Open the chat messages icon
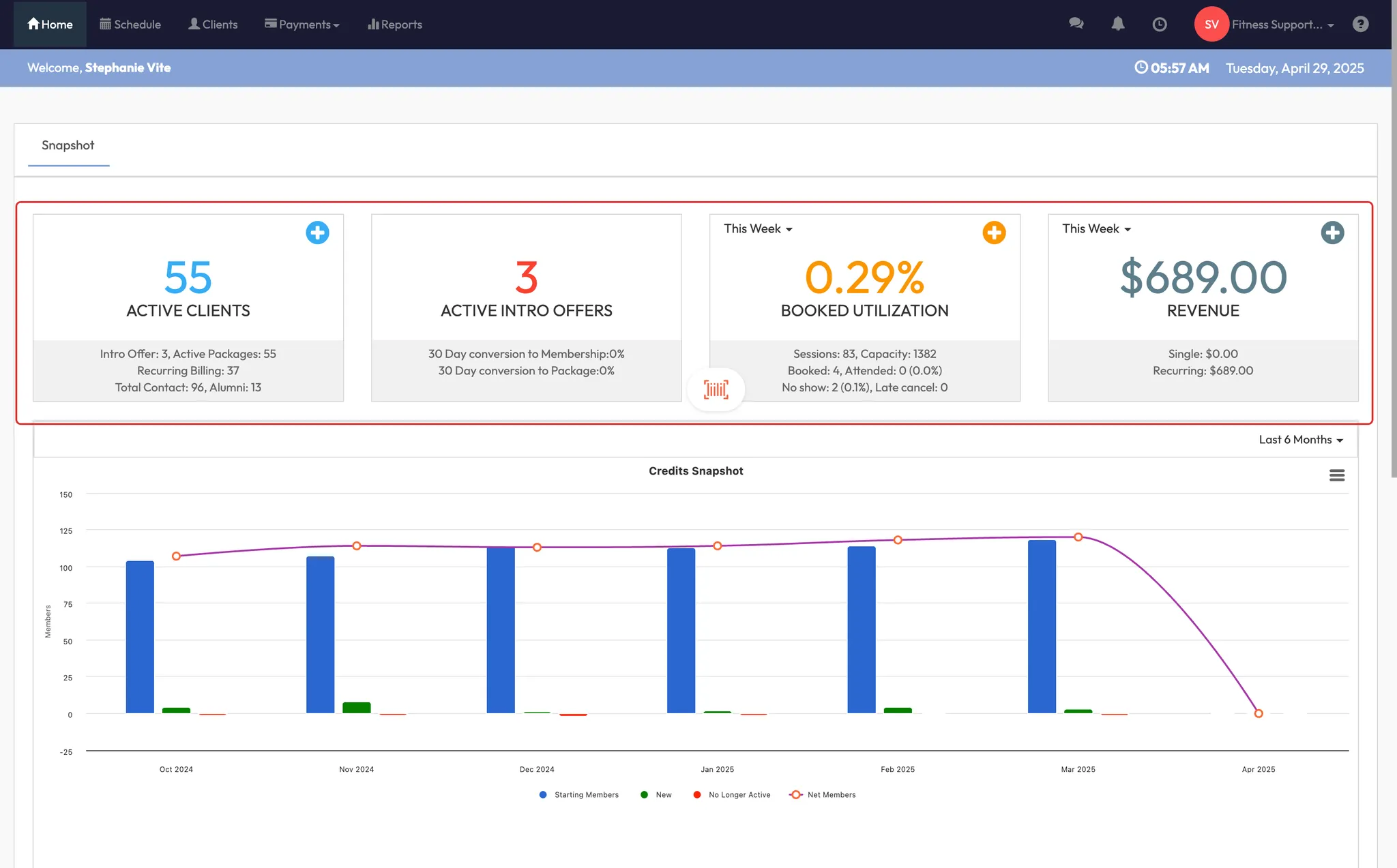The image size is (1397, 868). coord(1076,24)
